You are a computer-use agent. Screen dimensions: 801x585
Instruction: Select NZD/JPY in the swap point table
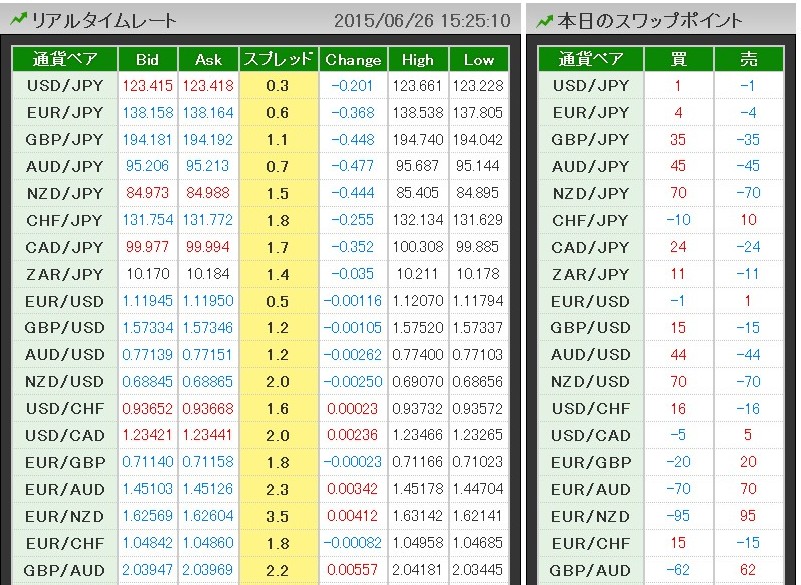tap(591, 193)
